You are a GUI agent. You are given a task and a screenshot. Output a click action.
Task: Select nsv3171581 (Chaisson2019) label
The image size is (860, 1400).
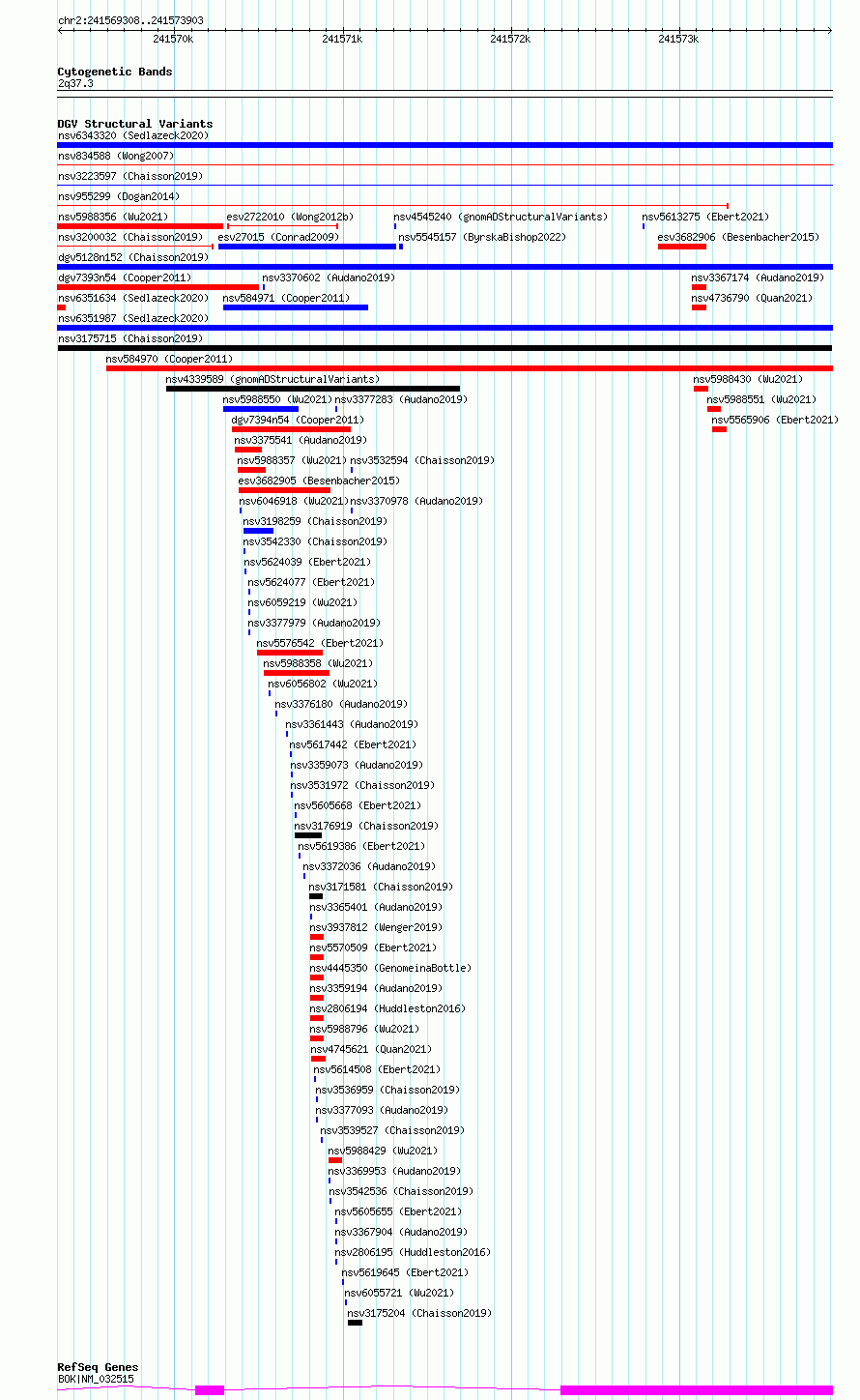coord(381,888)
